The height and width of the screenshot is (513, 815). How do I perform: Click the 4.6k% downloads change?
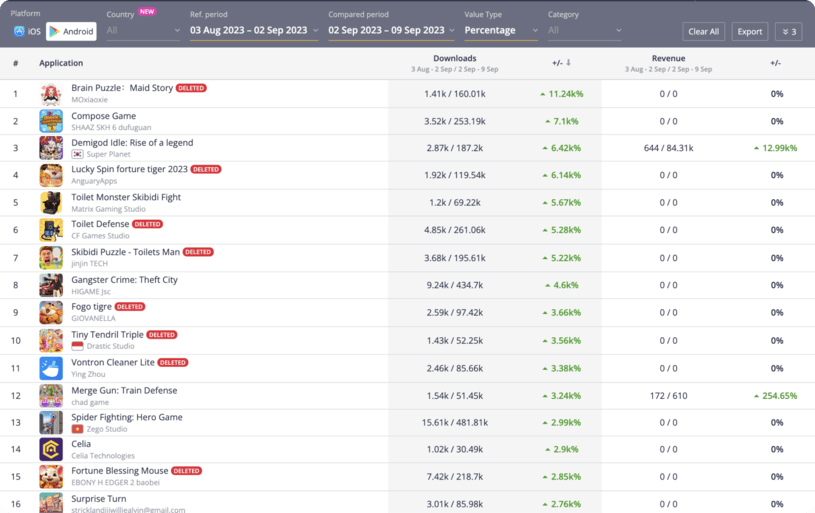click(562, 285)
